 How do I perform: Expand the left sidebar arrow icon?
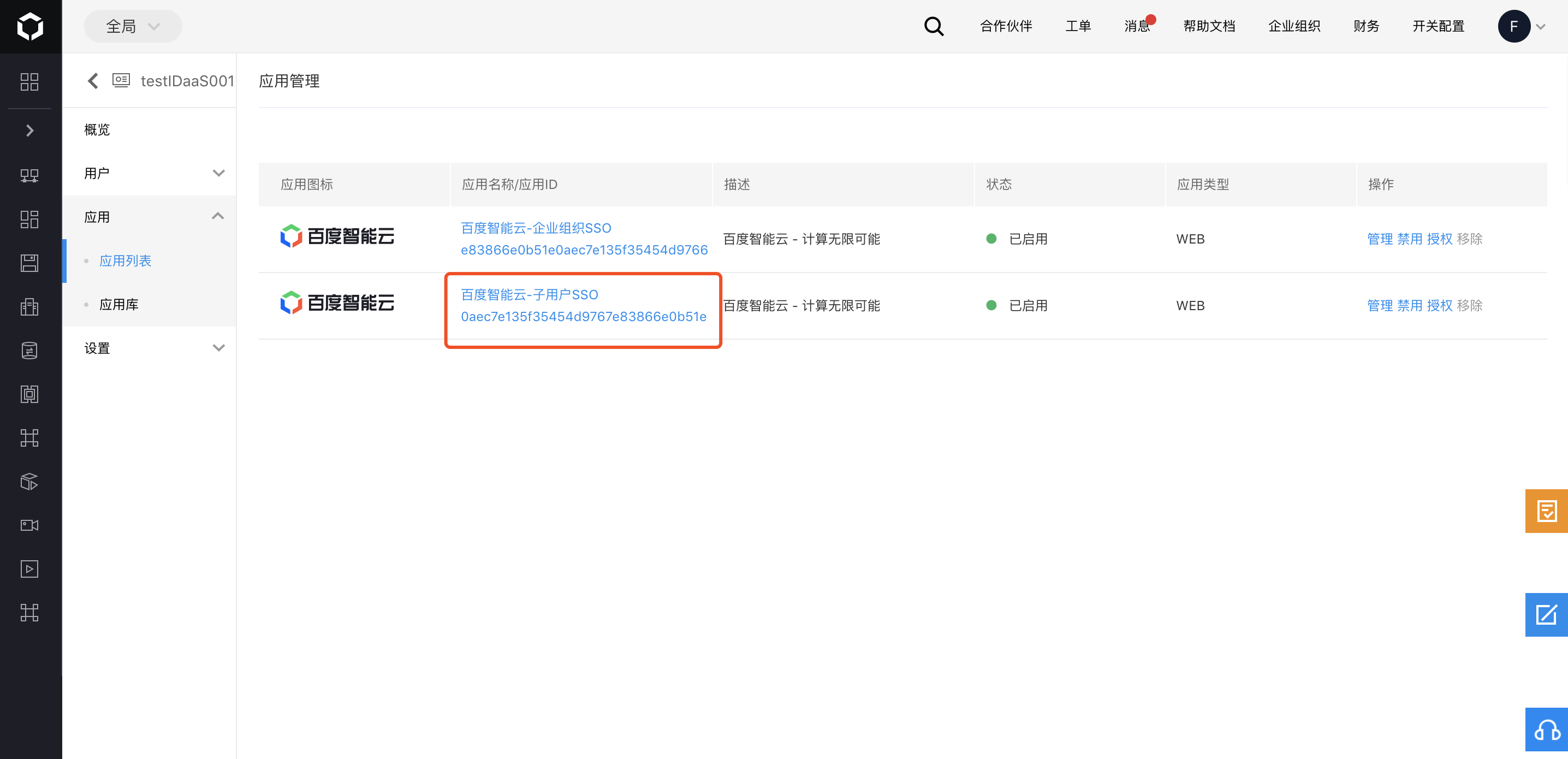click(x=29, y=131)
